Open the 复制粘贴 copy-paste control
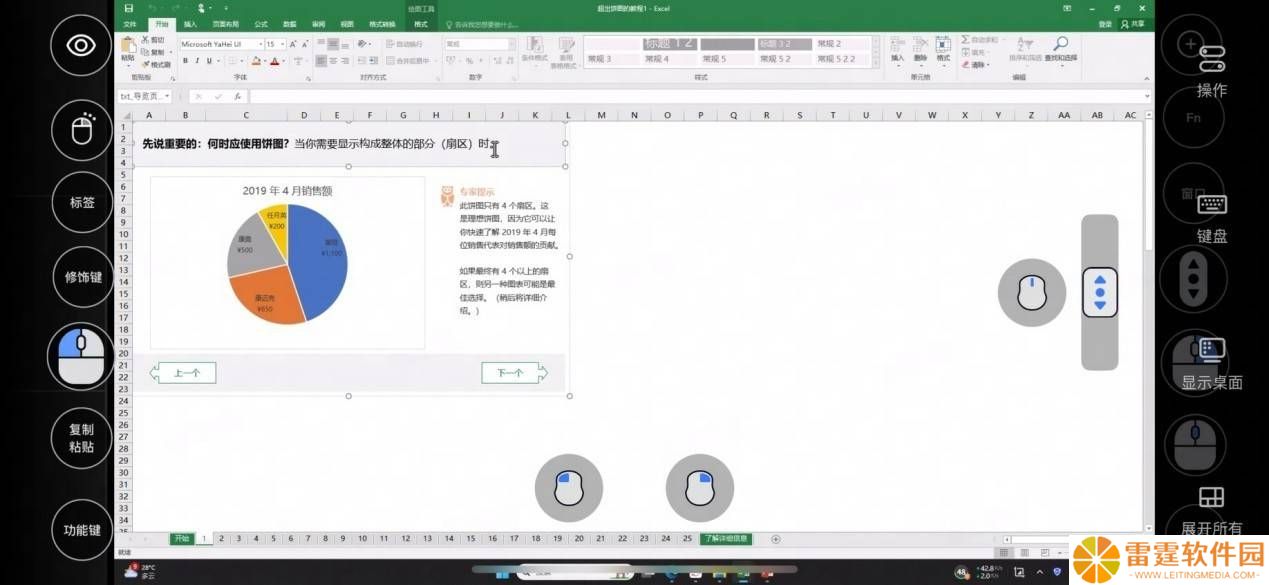1269x585 pixels. pyautogui.click(x=82, y=439)
